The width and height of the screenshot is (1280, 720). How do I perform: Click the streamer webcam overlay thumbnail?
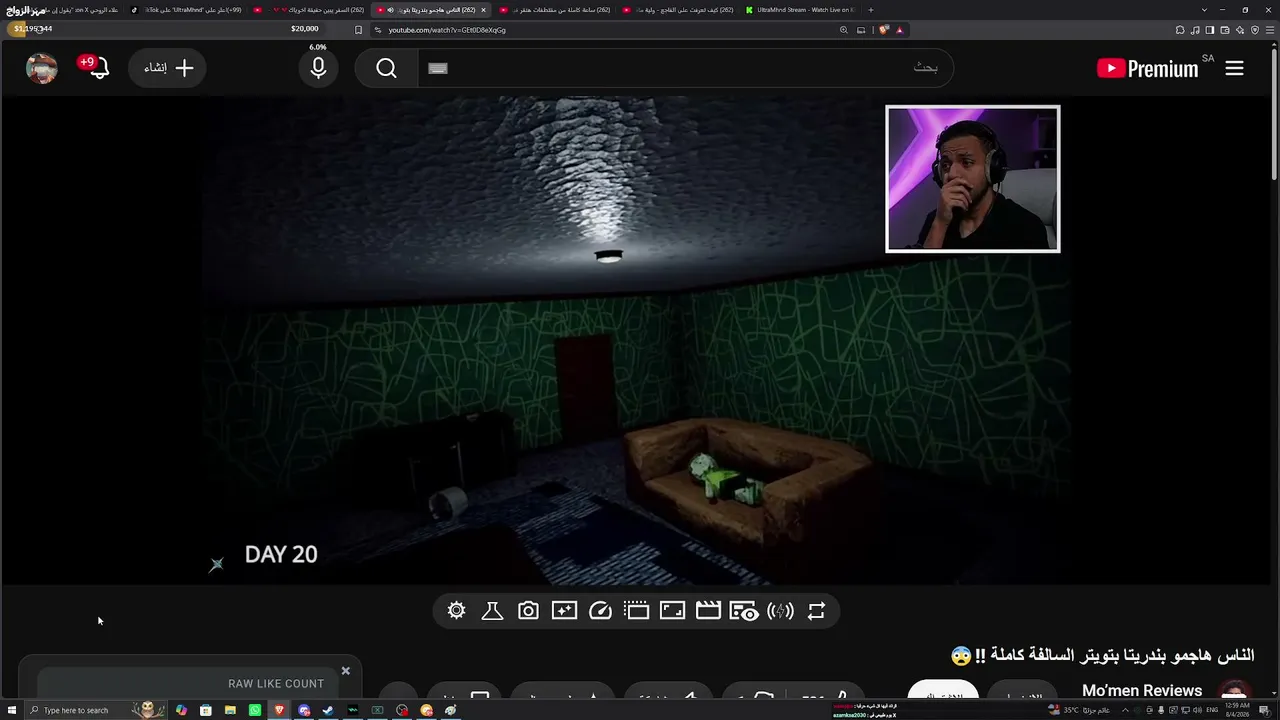point(972,179)
